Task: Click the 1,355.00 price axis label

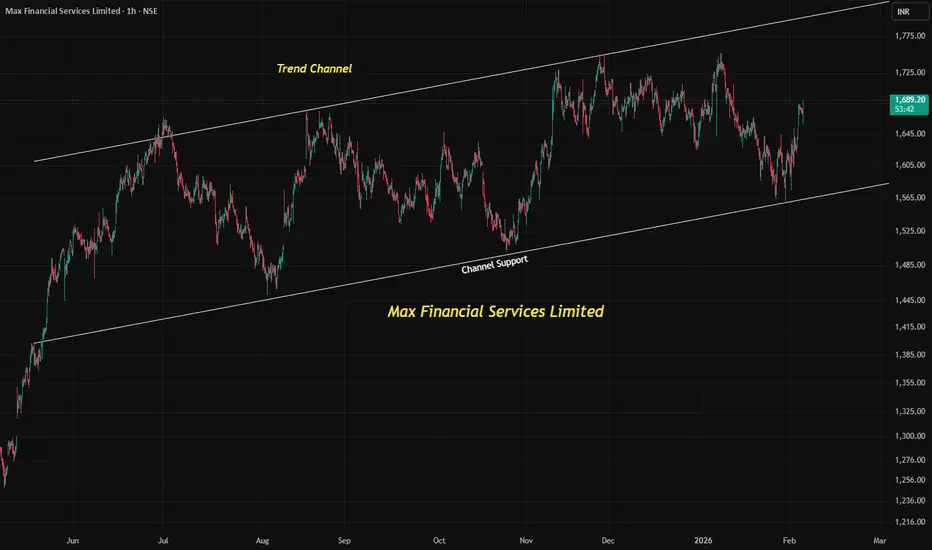Action: click(x=910, y=383)
